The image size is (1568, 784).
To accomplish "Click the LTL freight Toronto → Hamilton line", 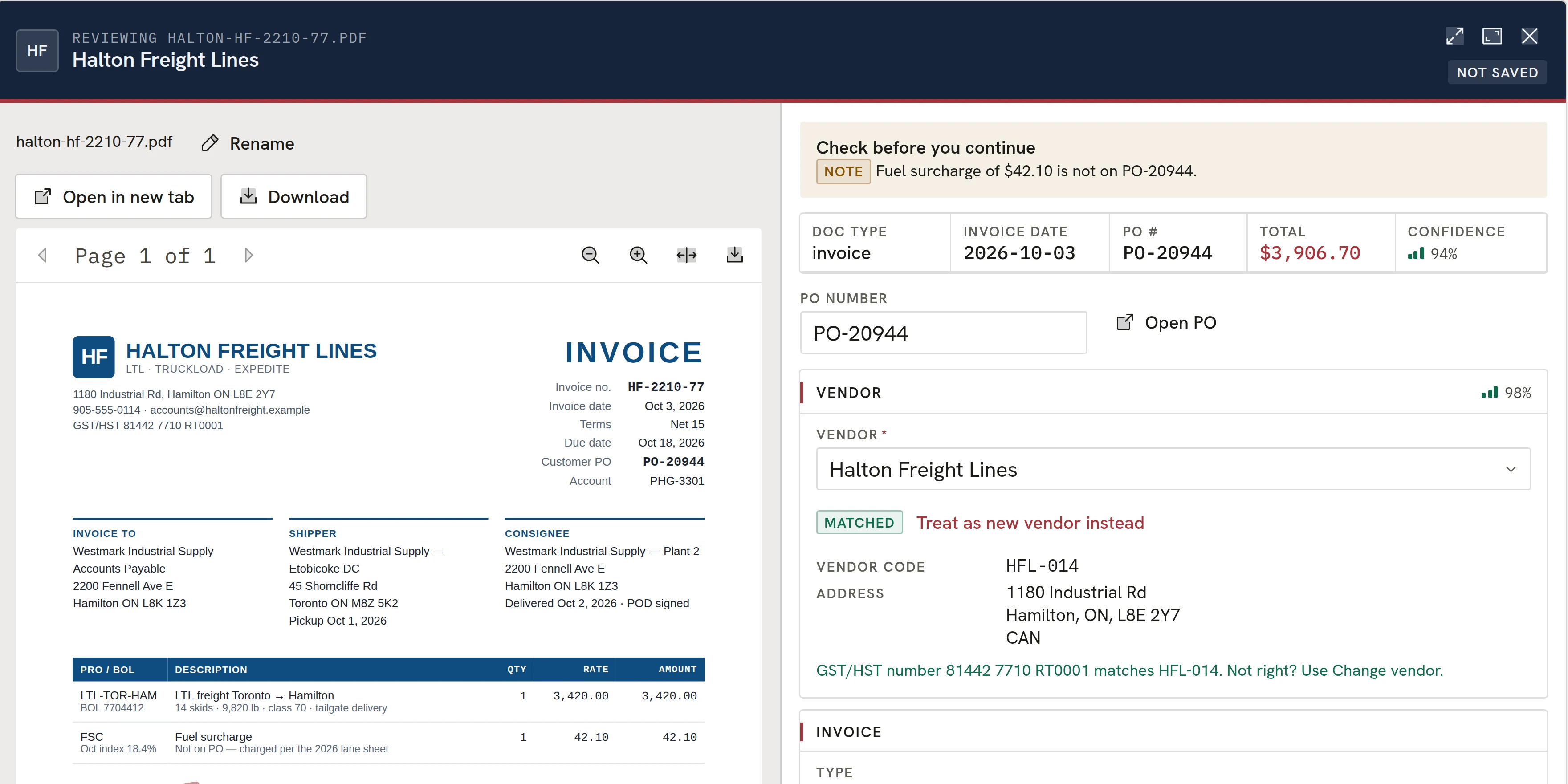I will coord(388,701).
